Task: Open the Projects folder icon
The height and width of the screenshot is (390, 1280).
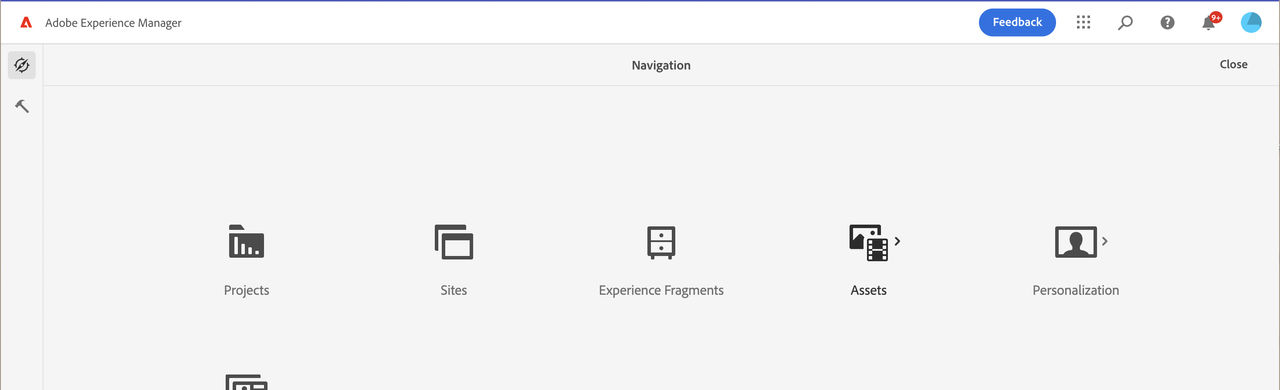Action: click(x=246, y=242)
